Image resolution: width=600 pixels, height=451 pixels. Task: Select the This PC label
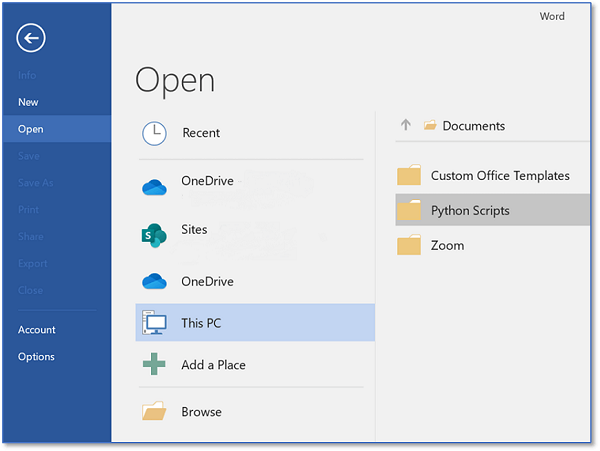tap(201, 323)
